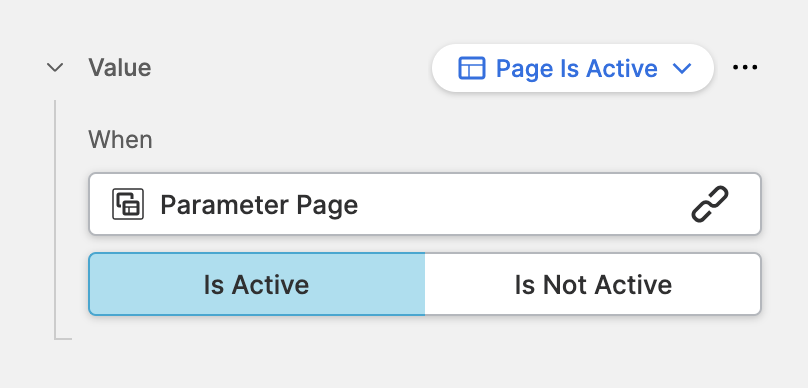This screenshot has height=388, width=808.
Task: Click the chain link icon in Parameter Page field
Action: pos(710,204)
